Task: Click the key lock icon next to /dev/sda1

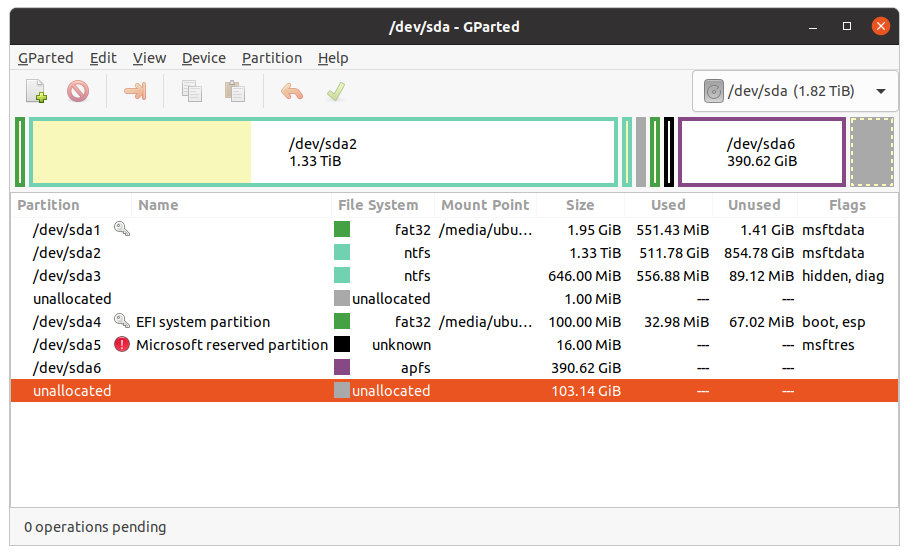Action: 122,229
